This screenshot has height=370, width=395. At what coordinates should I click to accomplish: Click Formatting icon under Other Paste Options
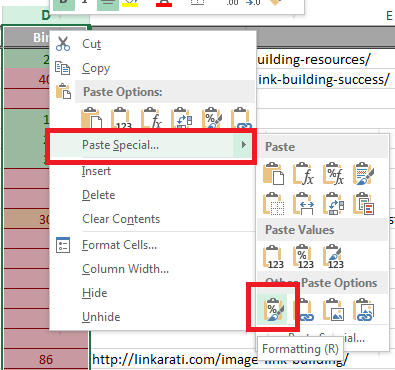273,309
